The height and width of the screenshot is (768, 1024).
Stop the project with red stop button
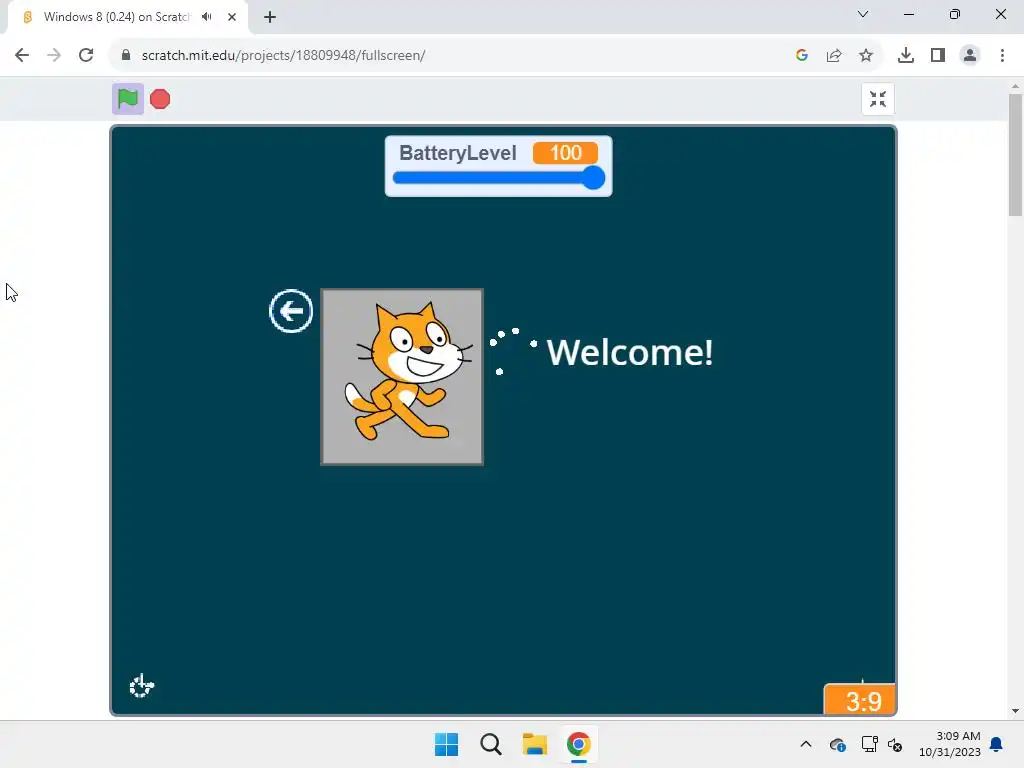pyautogui.click(x=160, y=99)
